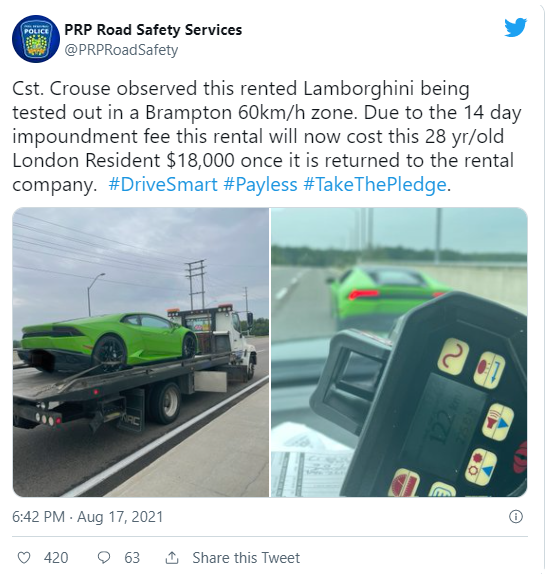The width and height of the screenshot is (554, 588).
Task: Open PRP Road Safety Services profile name
Action: coord(153,30)
